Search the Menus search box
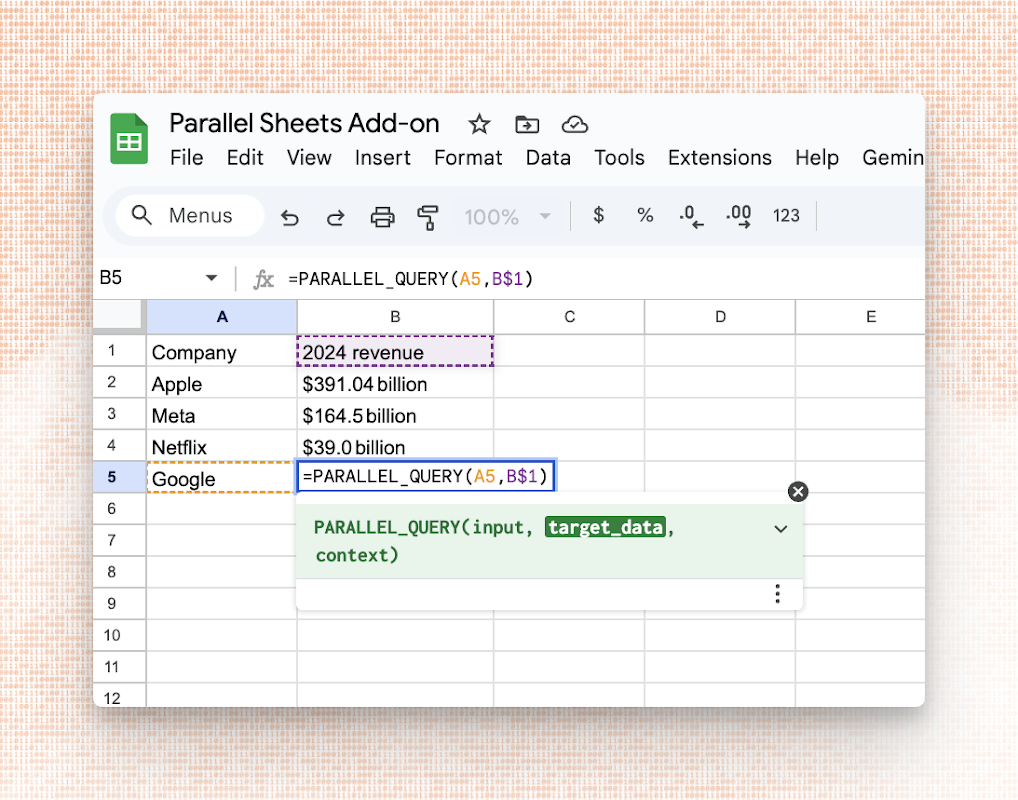Screen dimensions: 1018x800 [190, 216]
